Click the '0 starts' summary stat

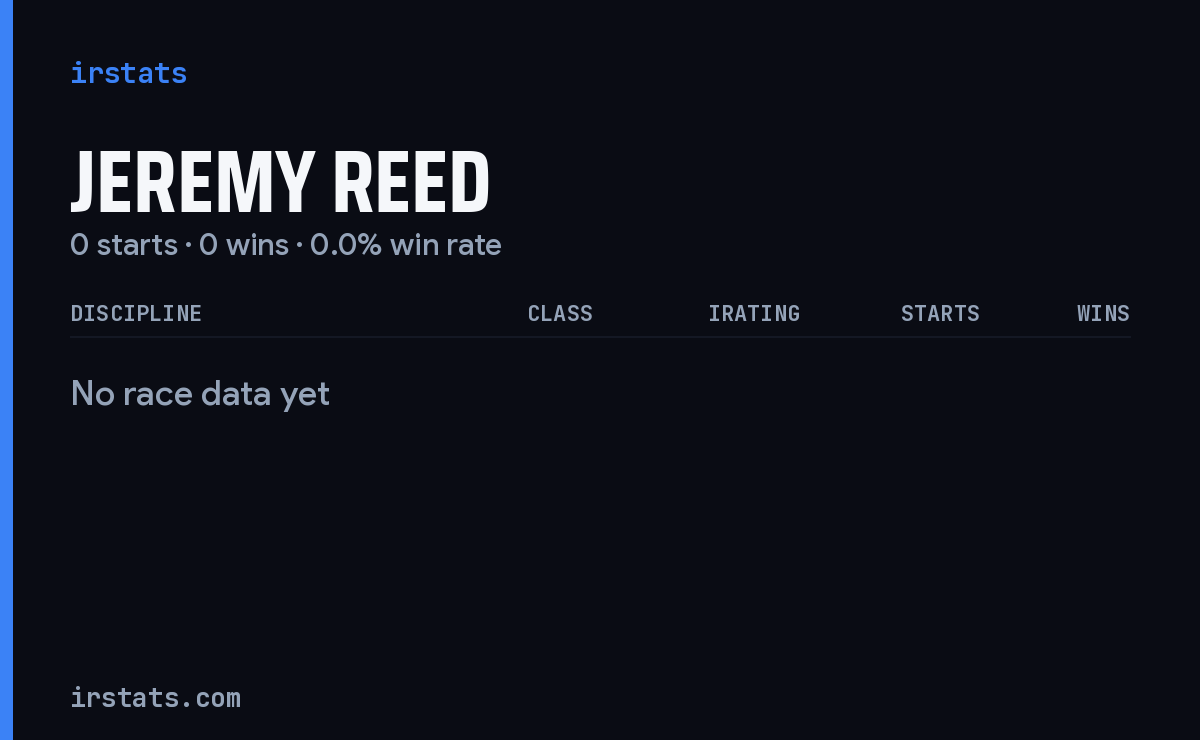pos(124,245)
